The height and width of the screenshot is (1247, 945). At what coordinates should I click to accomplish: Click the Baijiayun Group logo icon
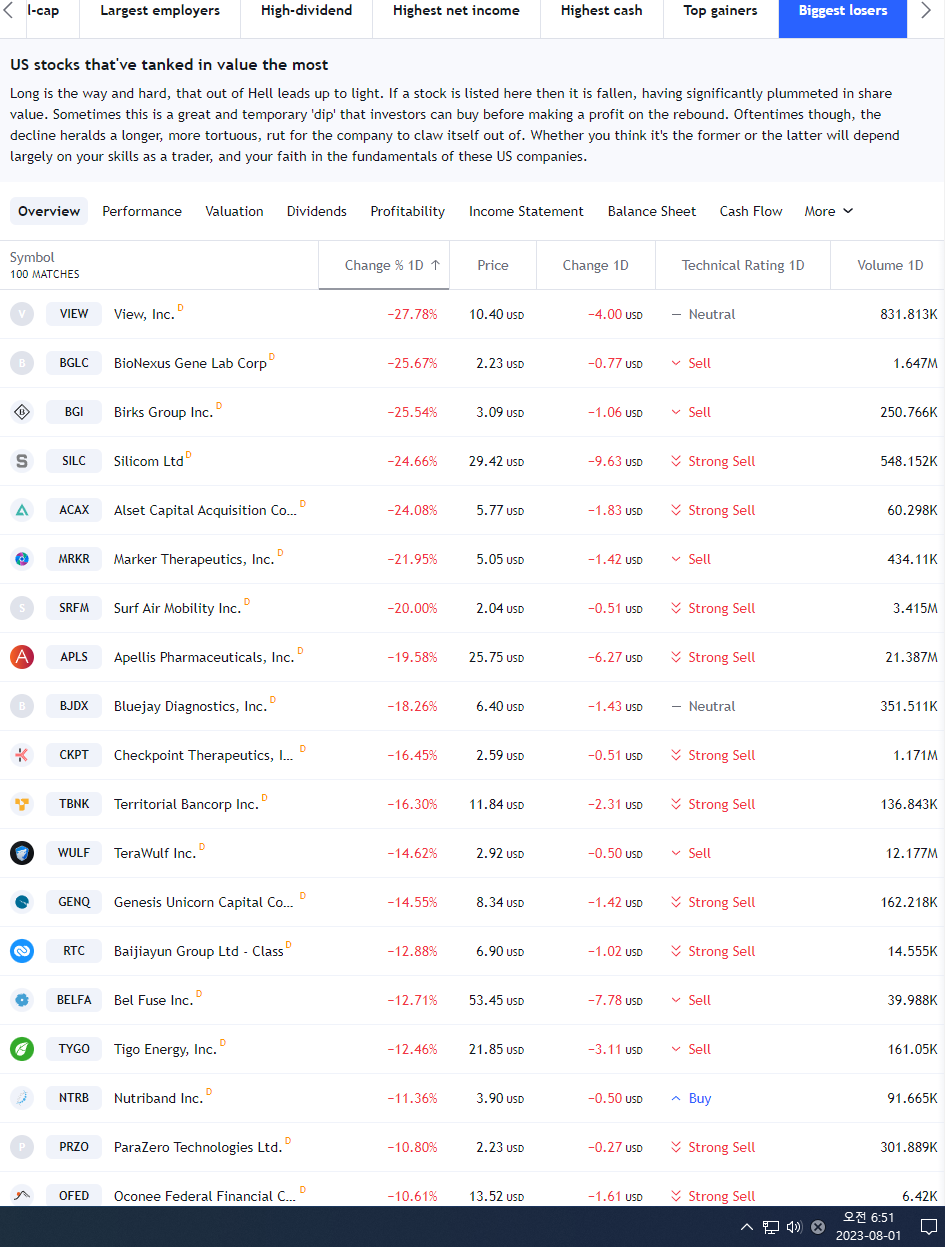(22, 951)
